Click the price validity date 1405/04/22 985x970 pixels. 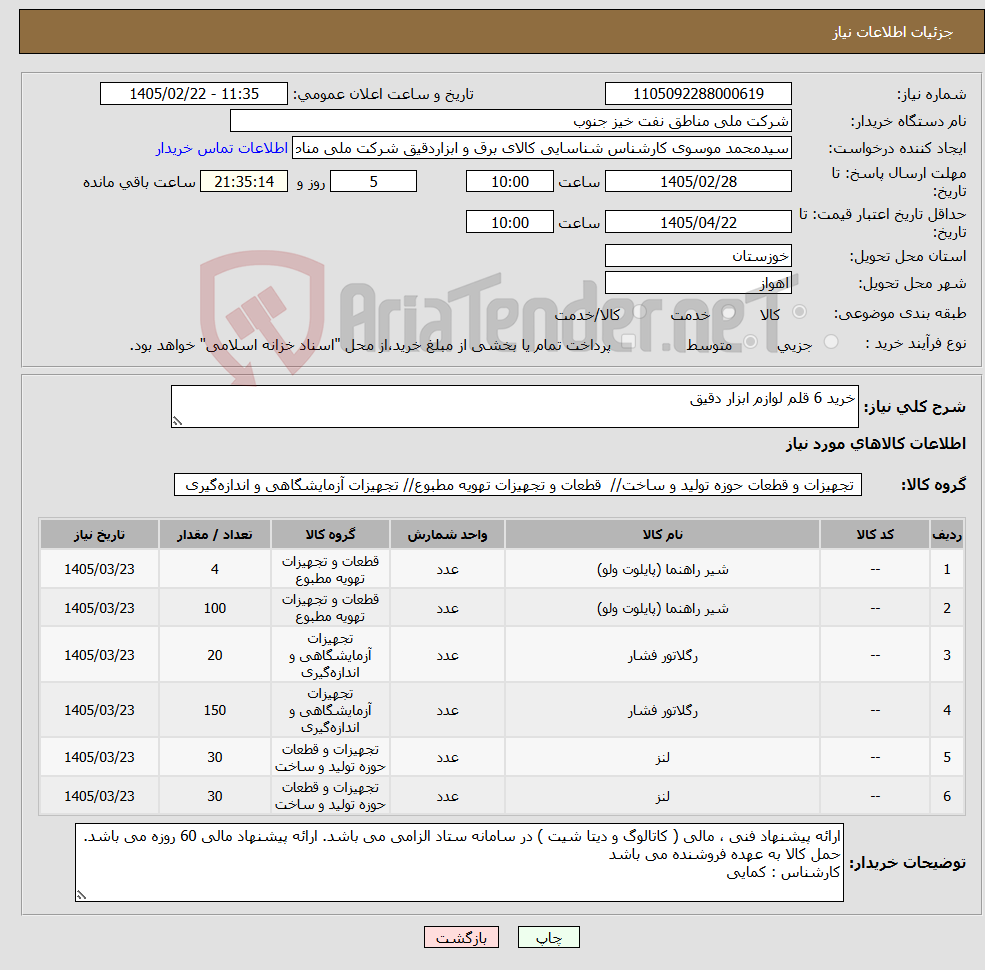click(x=698, y=222)
